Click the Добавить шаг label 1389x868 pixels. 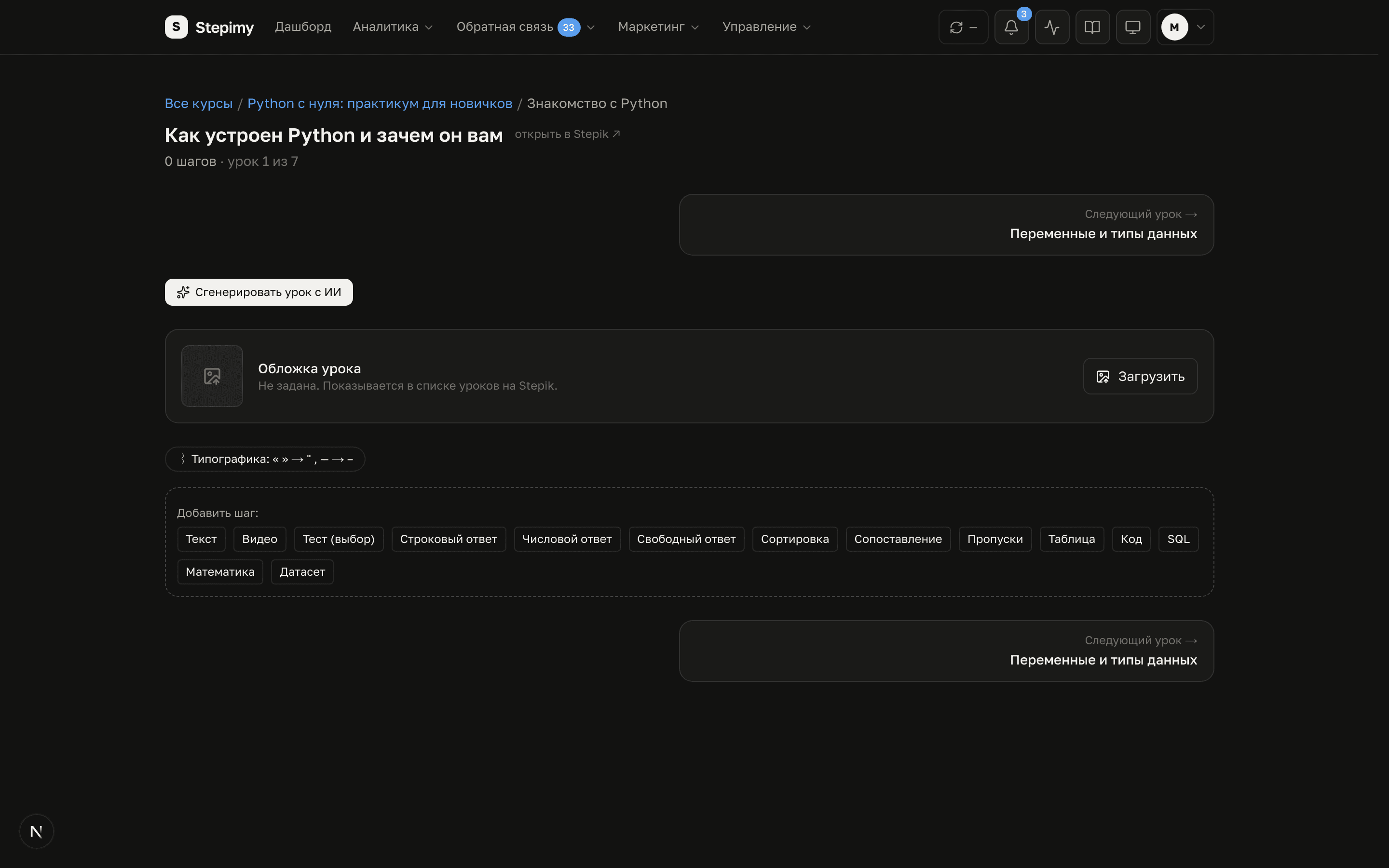[218, 513]
